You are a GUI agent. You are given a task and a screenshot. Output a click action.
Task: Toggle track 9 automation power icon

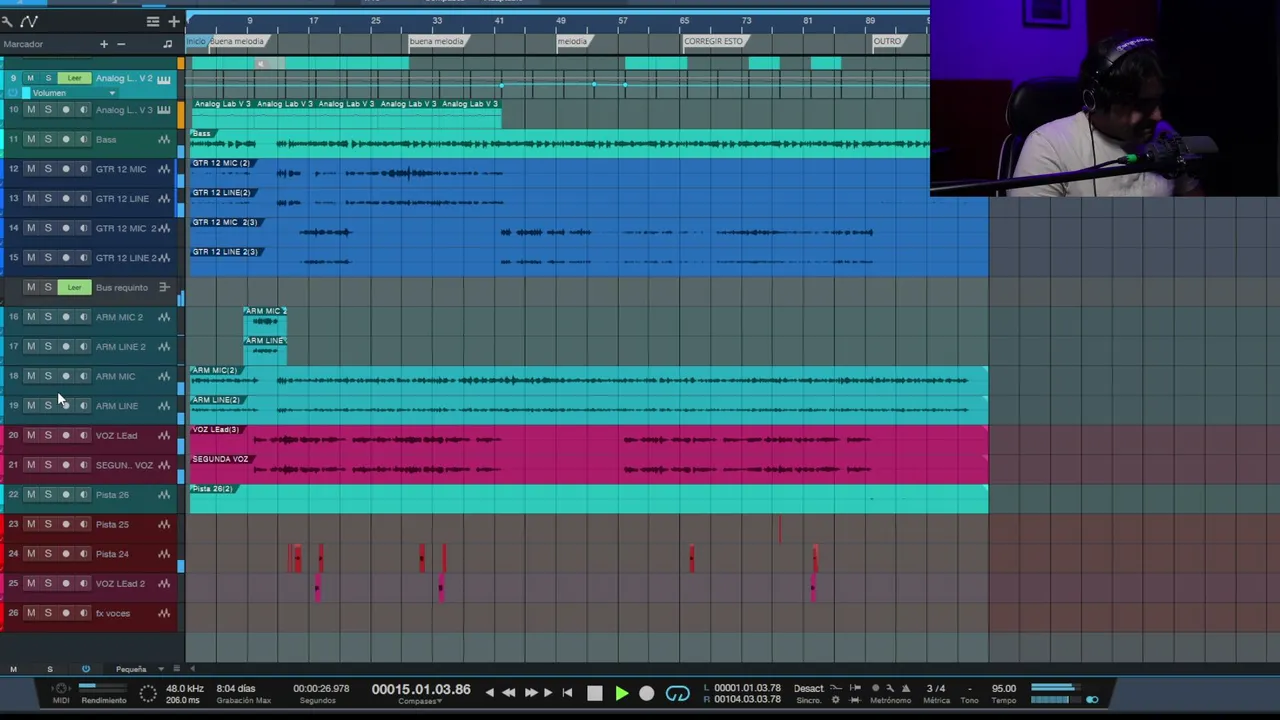tap(14, 93)
